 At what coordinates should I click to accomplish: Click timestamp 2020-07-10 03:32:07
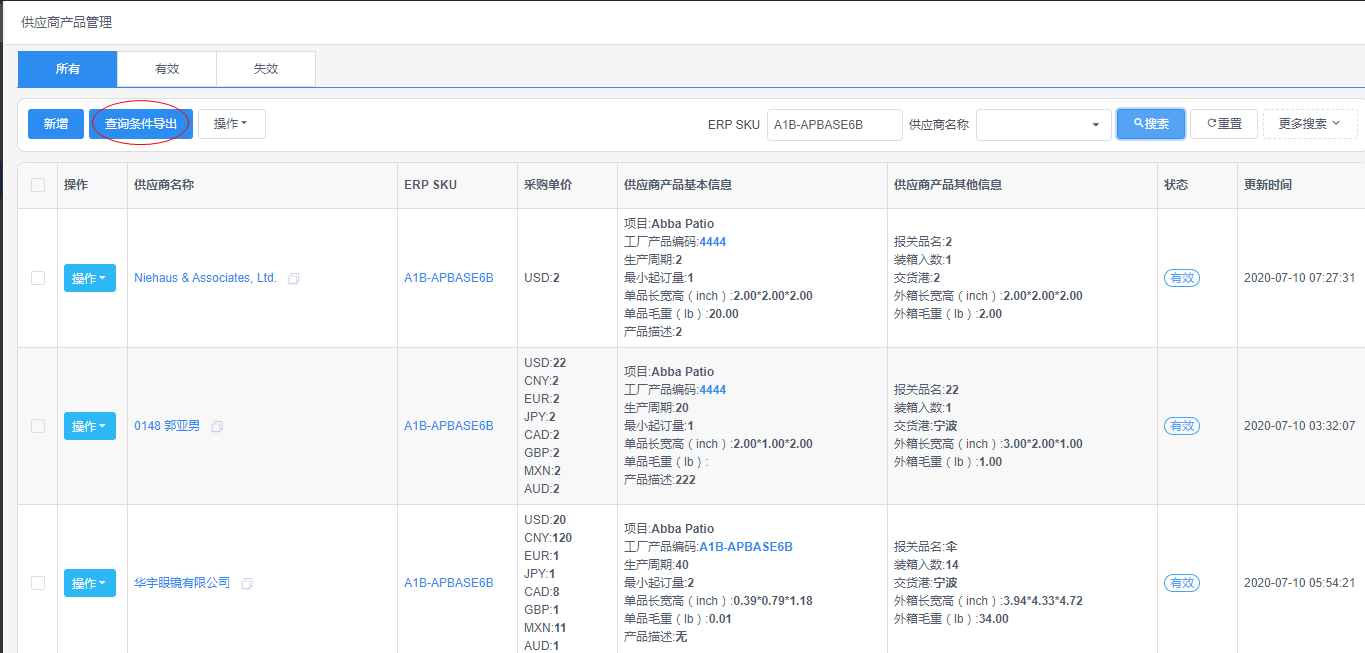point(1299,426)
